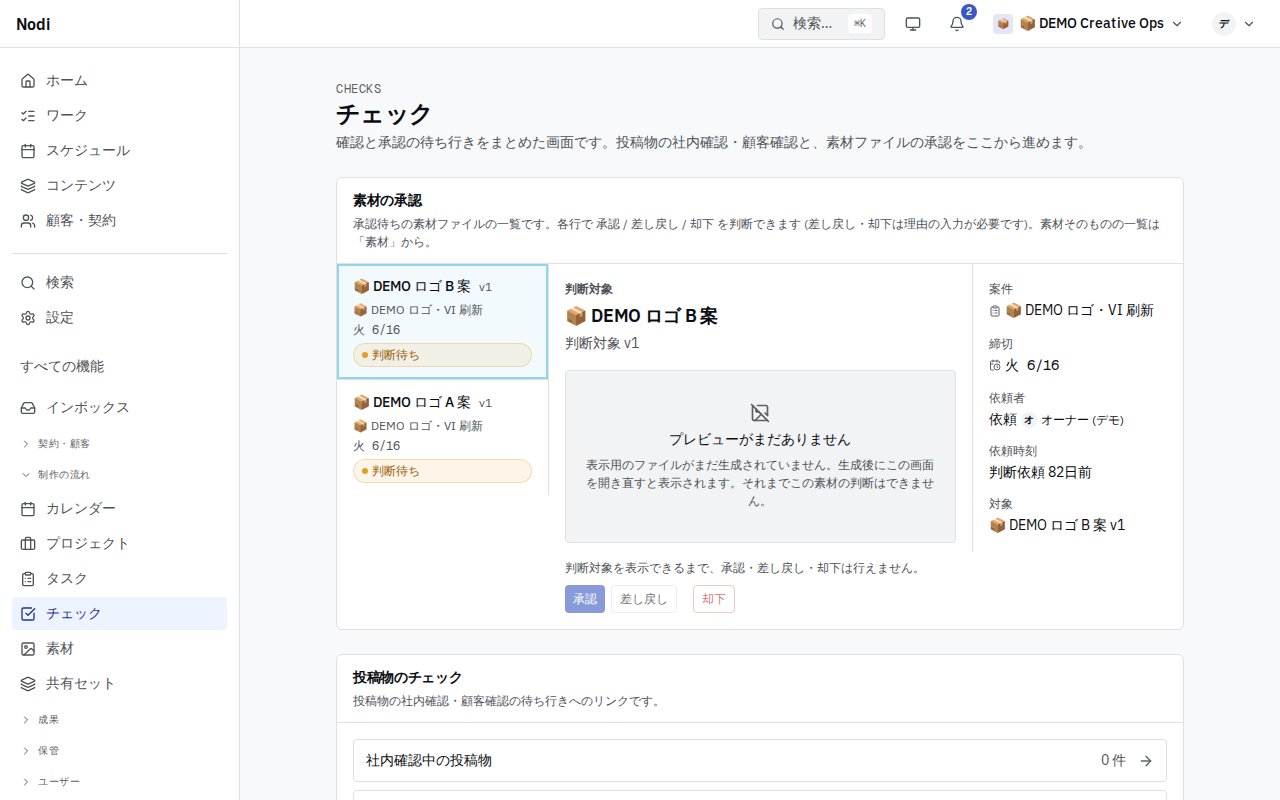Screen dimensions: 1280x800
Task: Click the notifications bell icon
Action: (957, 24)
